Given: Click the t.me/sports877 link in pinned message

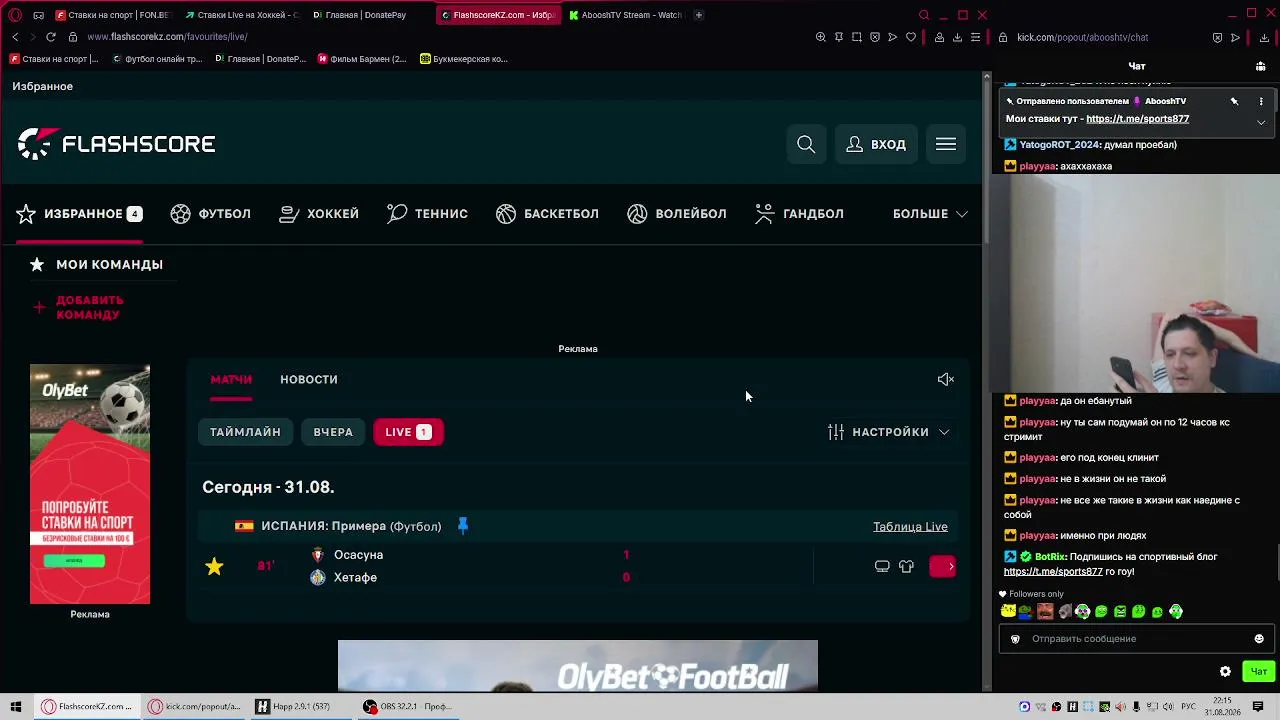Looking at the screenshot, I should (1137, 119).
